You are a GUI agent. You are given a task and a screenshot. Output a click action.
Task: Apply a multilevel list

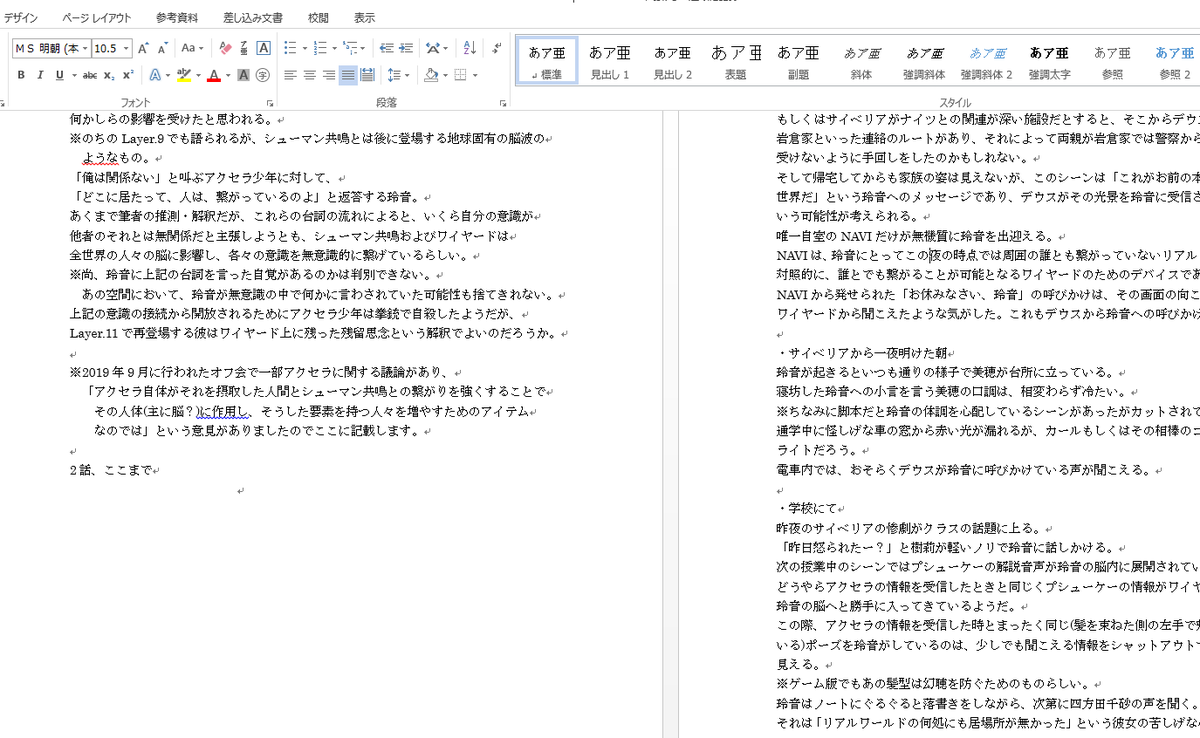tap(349, 48)
